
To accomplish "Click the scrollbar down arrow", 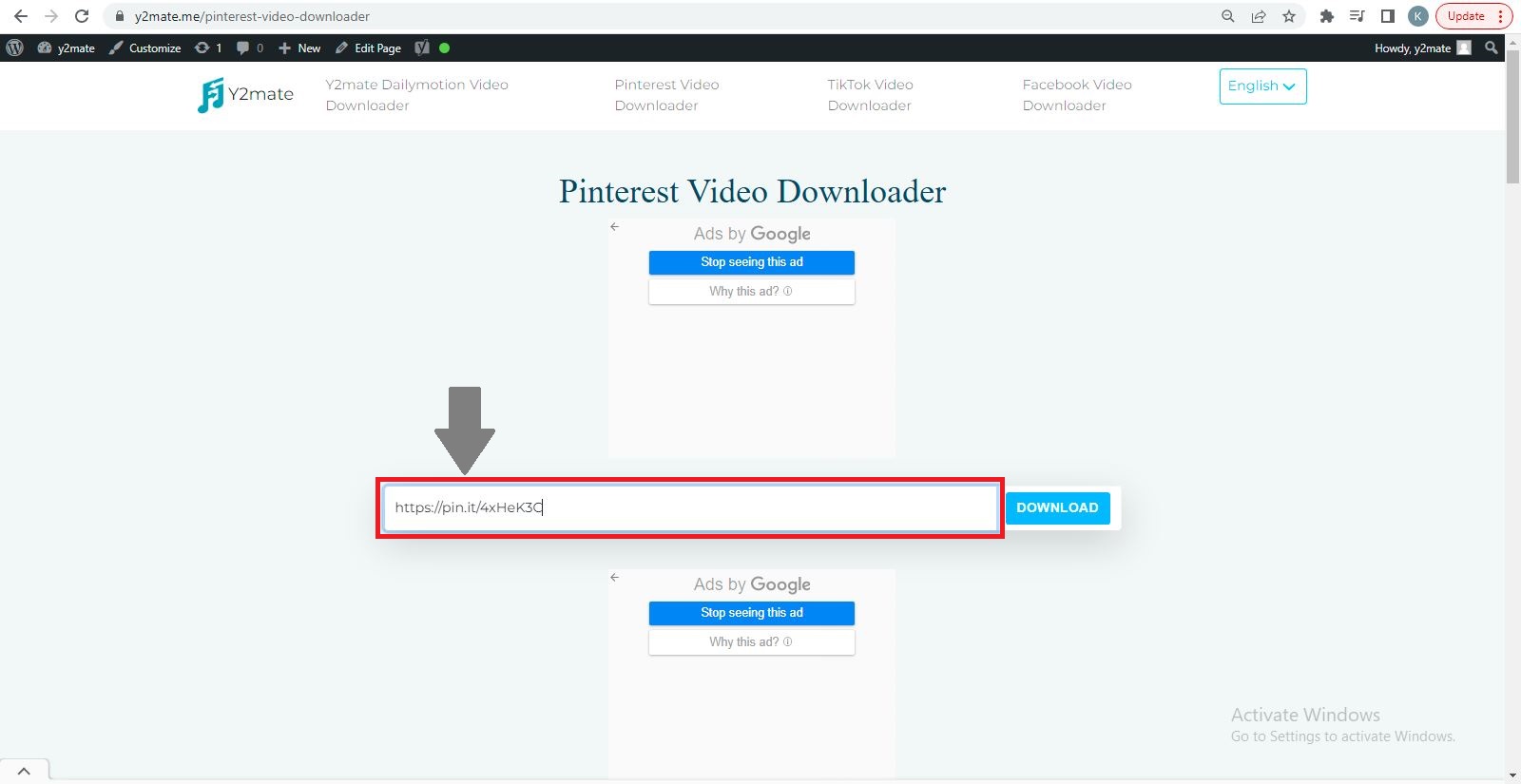I will (1512, 775).
